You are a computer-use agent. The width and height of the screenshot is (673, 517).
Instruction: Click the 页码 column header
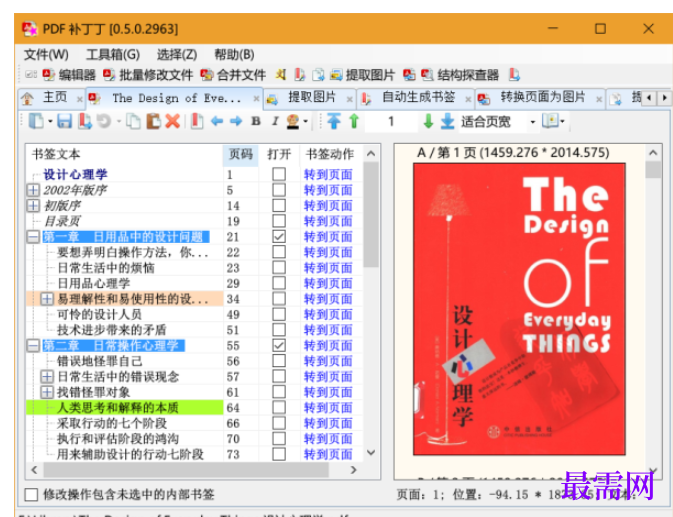[x=241, y=154]
